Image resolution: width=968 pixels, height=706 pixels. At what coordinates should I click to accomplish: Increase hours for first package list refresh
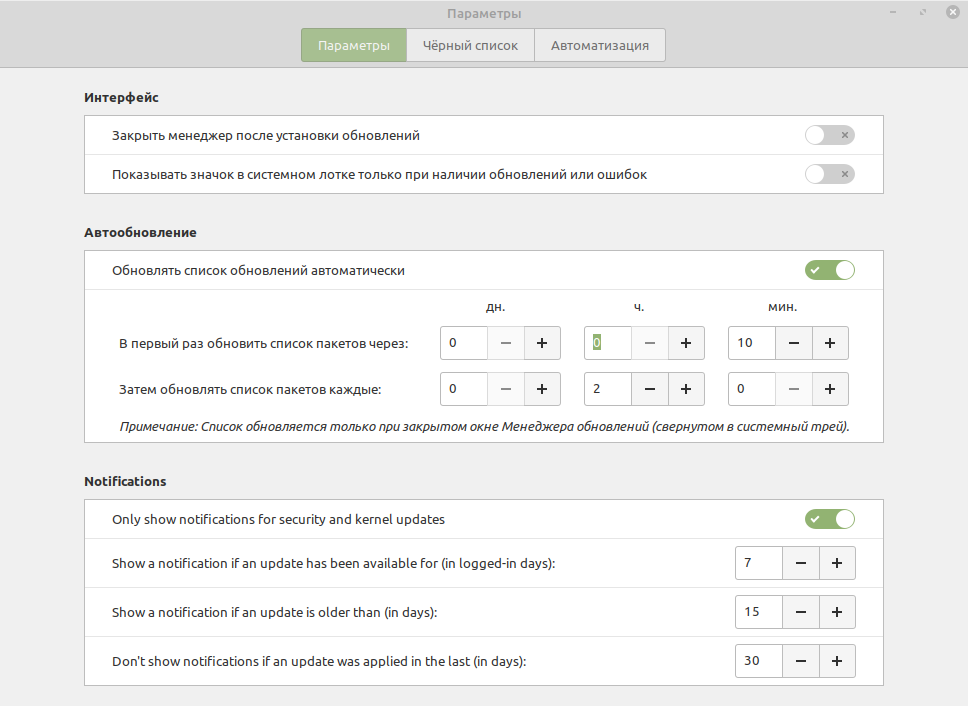(686, 343)
